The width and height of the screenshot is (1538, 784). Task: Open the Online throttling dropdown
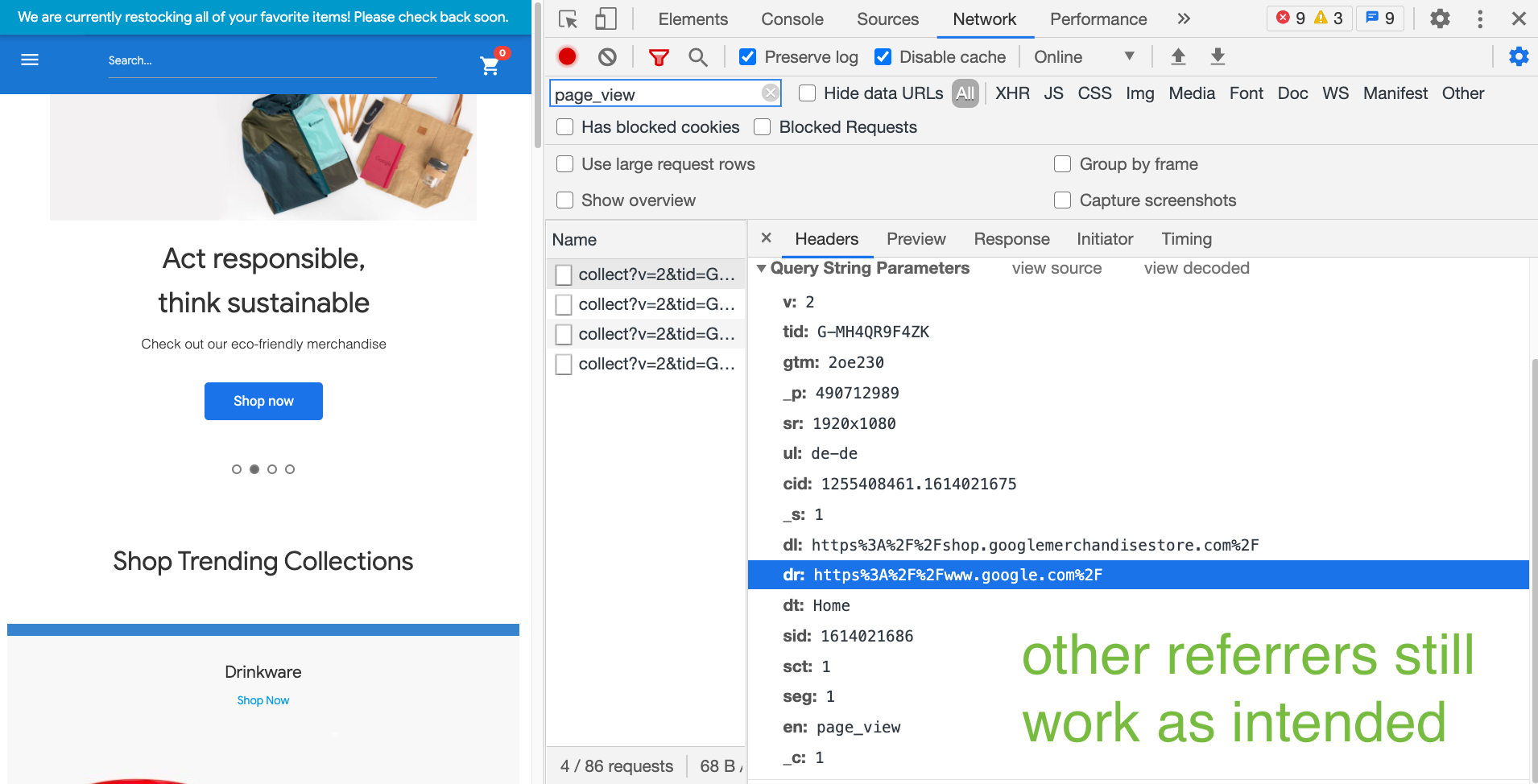1084,57
